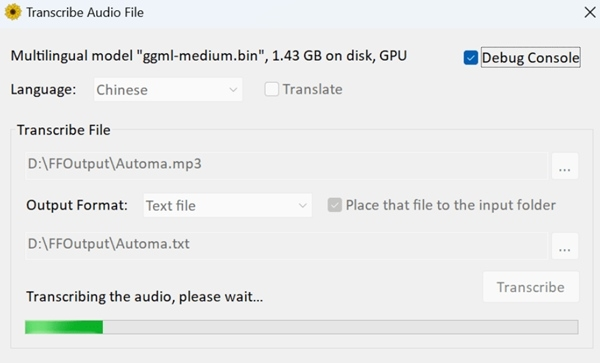Open the Language dropdown showing Chinese
600x363 pixels.
point(168,90)
